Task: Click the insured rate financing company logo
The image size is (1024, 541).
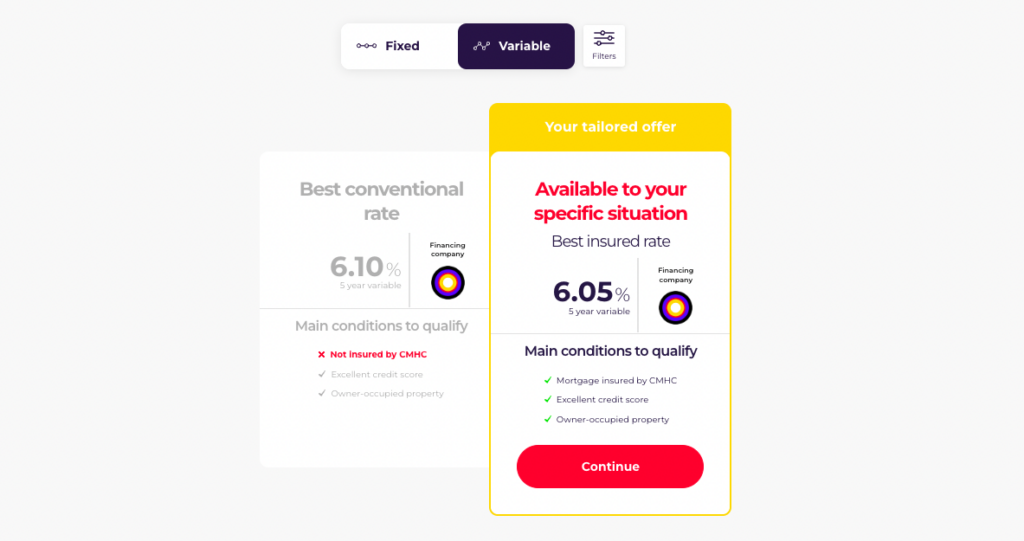Action: [x=675, y=307]
